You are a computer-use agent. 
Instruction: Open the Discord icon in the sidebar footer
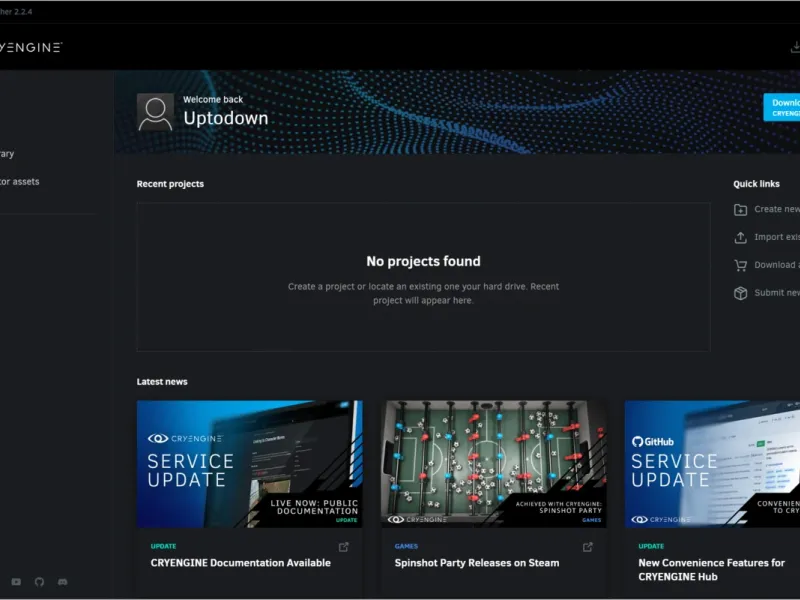[x=62, y=582]
